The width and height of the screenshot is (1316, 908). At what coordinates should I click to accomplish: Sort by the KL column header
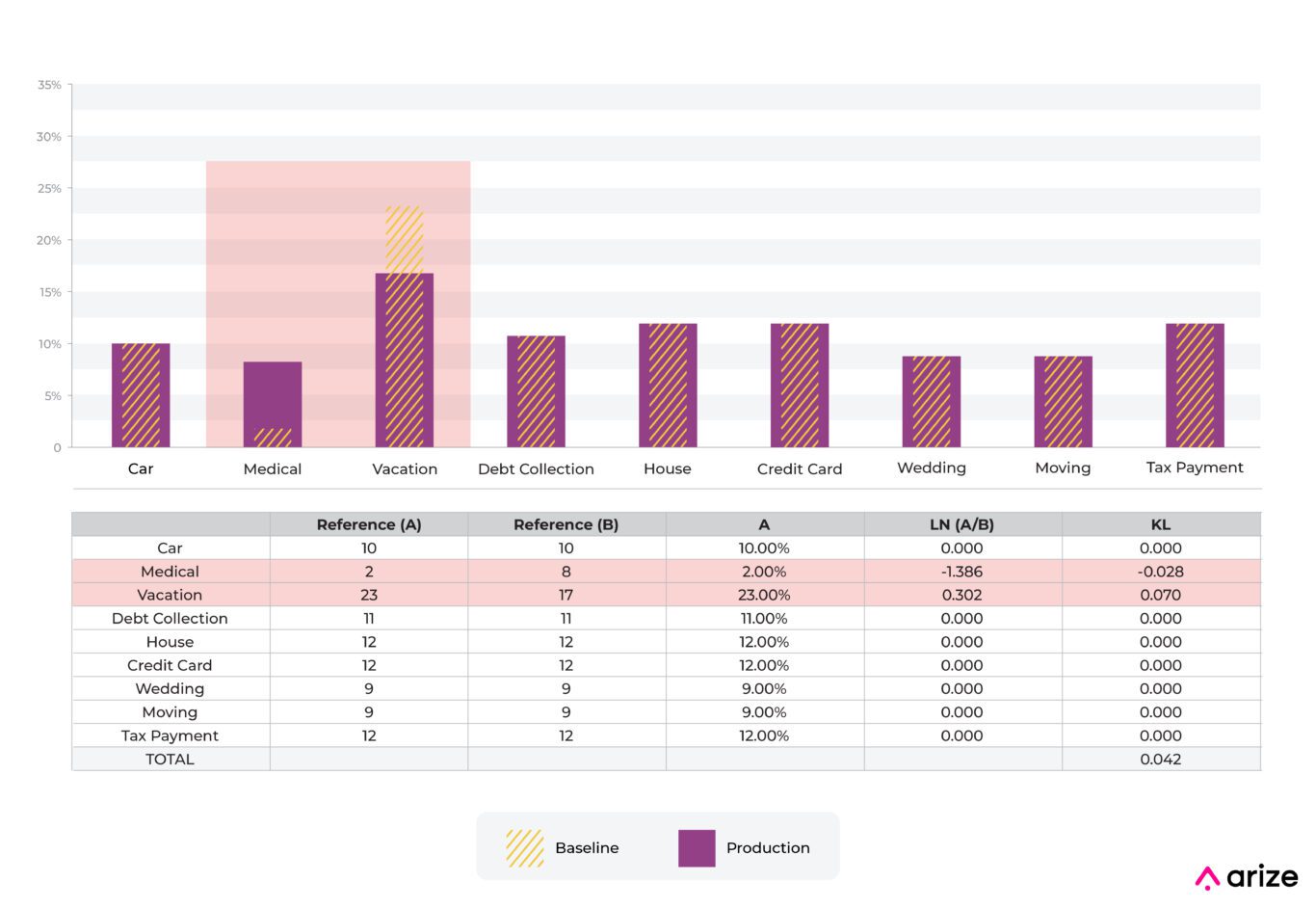1161,524
